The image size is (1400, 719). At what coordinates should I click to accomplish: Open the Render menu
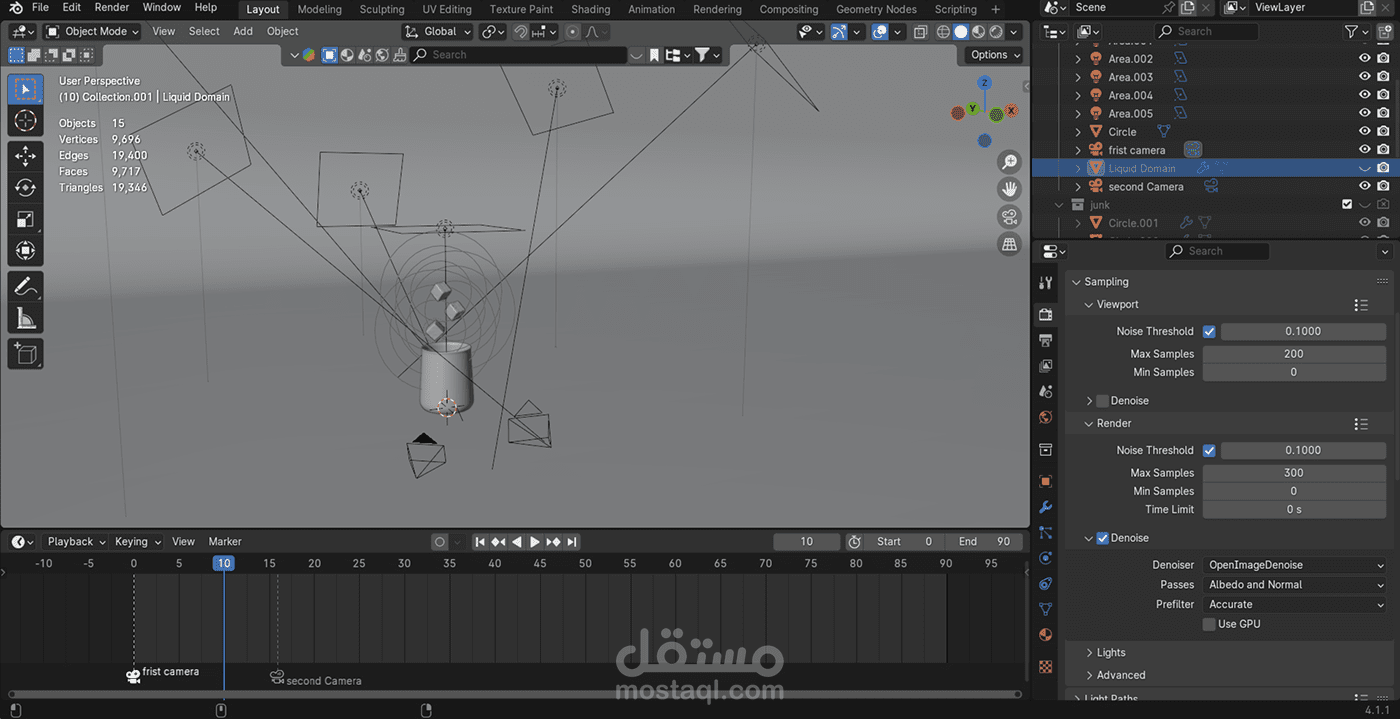tap(112, 8)
